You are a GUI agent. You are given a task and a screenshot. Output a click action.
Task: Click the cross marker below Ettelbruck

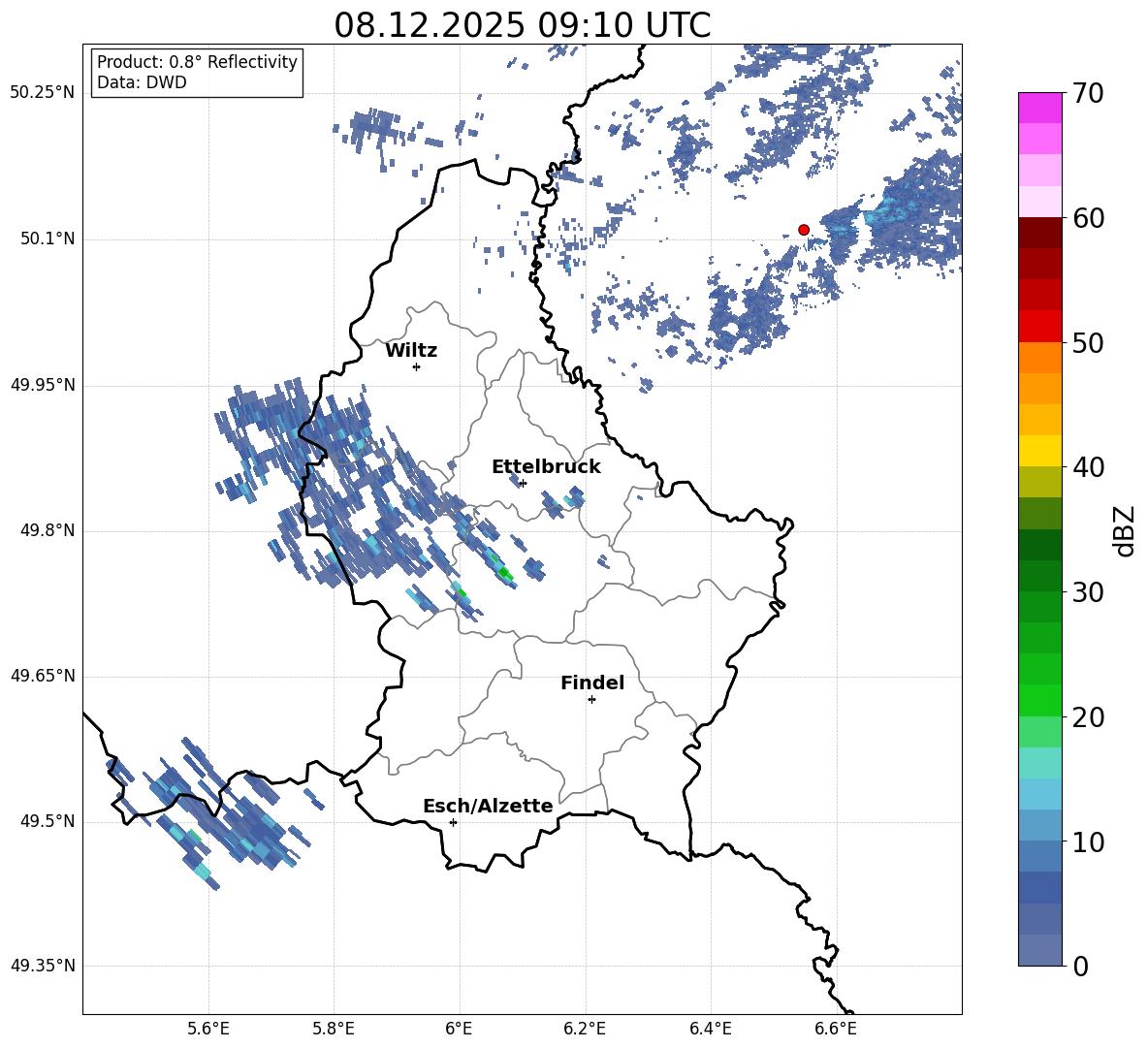[x=522, y=483]
